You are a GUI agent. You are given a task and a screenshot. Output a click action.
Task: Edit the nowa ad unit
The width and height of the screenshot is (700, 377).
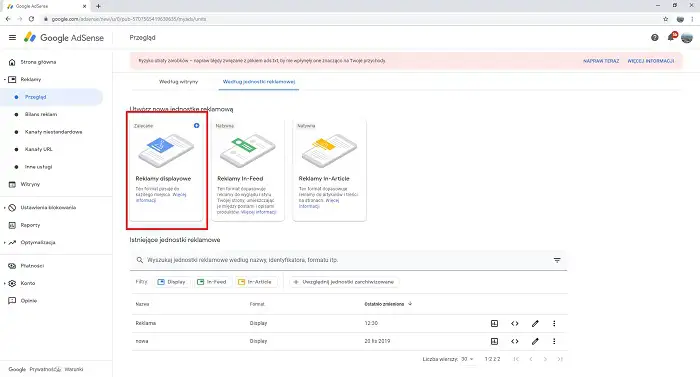point(535,341)
